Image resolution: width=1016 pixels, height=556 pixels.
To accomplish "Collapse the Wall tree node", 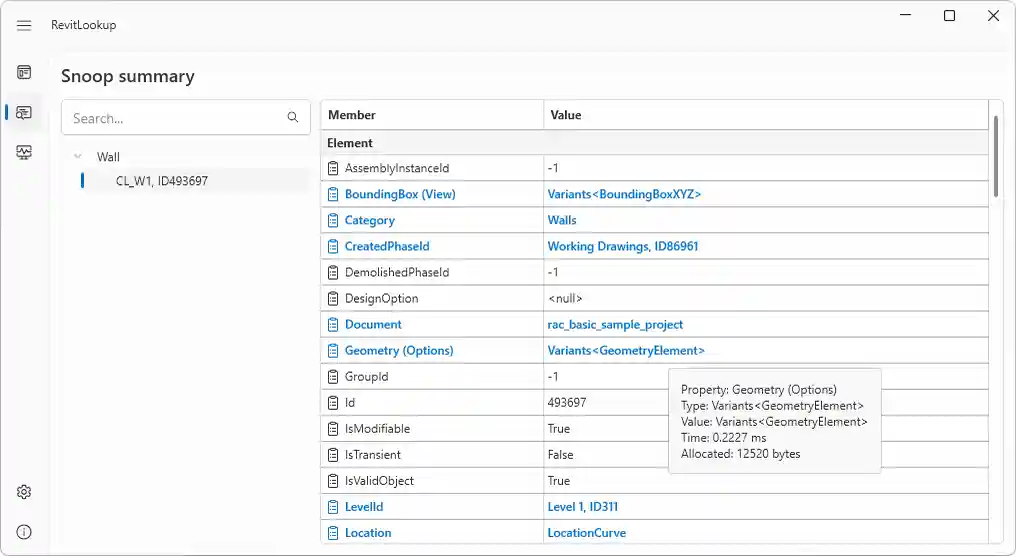I will tap(78, 157).
